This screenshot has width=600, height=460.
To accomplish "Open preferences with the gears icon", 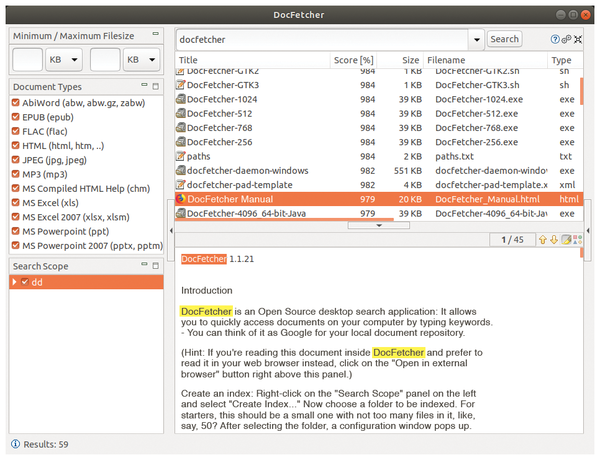I will click(x=566, y=39).
